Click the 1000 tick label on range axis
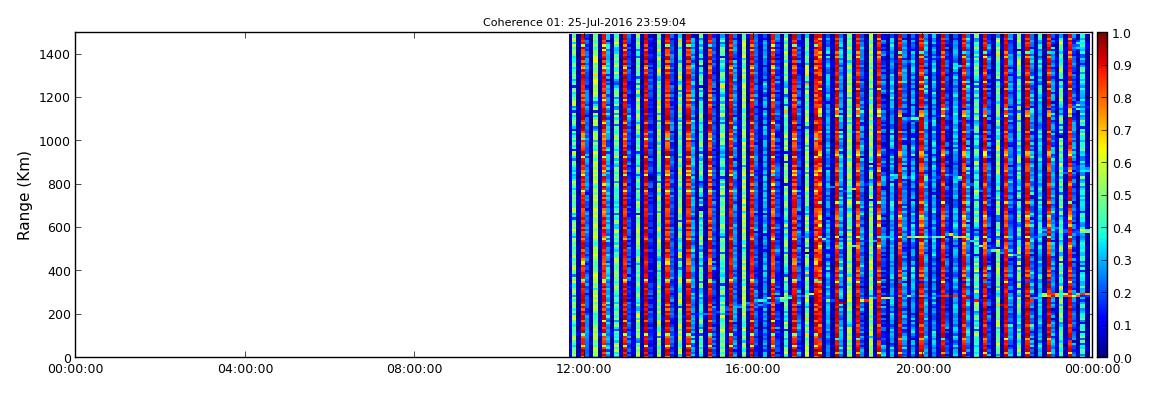1150x407 pixels. [x=54, y=141]
